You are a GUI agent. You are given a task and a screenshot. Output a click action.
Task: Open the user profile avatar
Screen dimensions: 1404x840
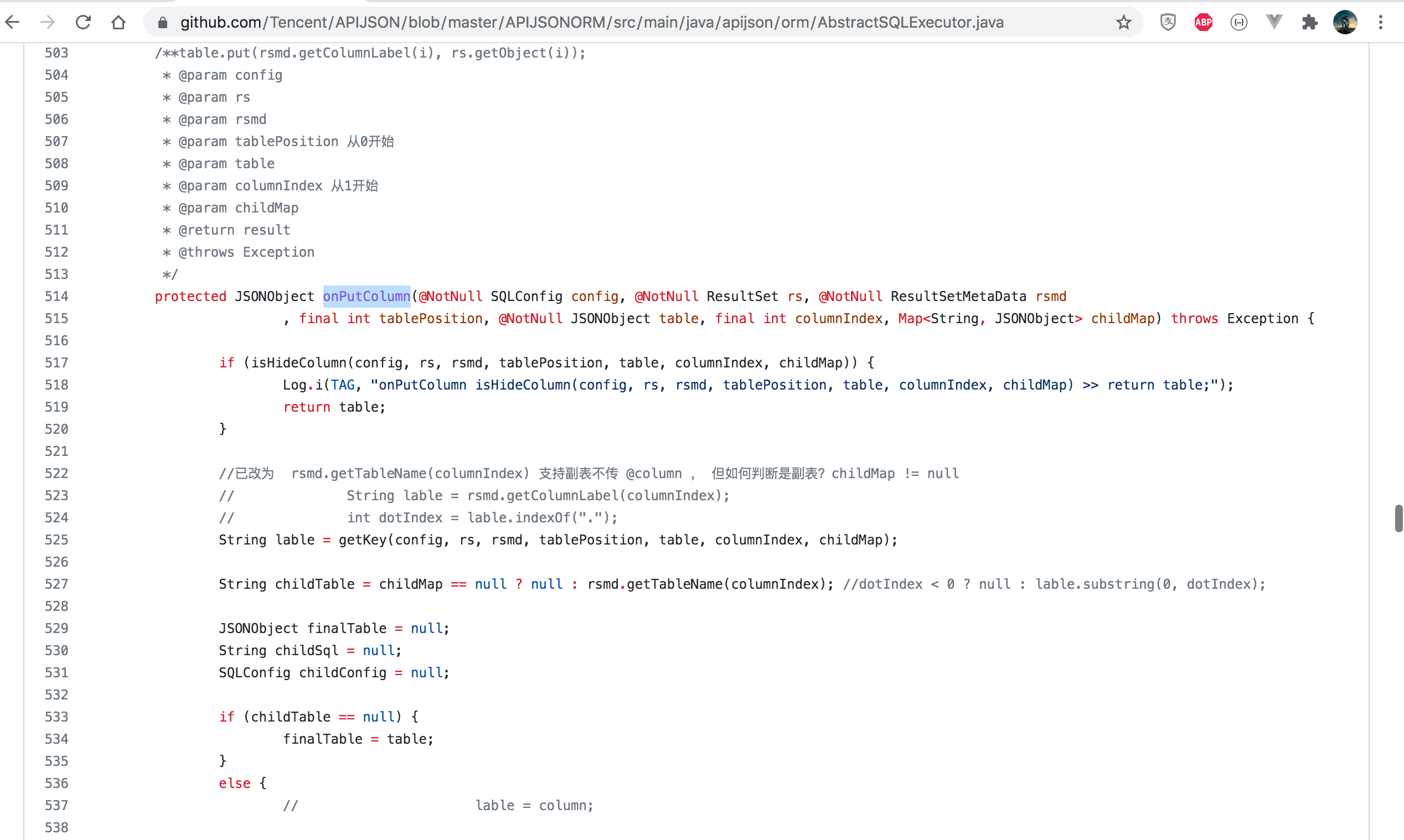coord(1345,22)
